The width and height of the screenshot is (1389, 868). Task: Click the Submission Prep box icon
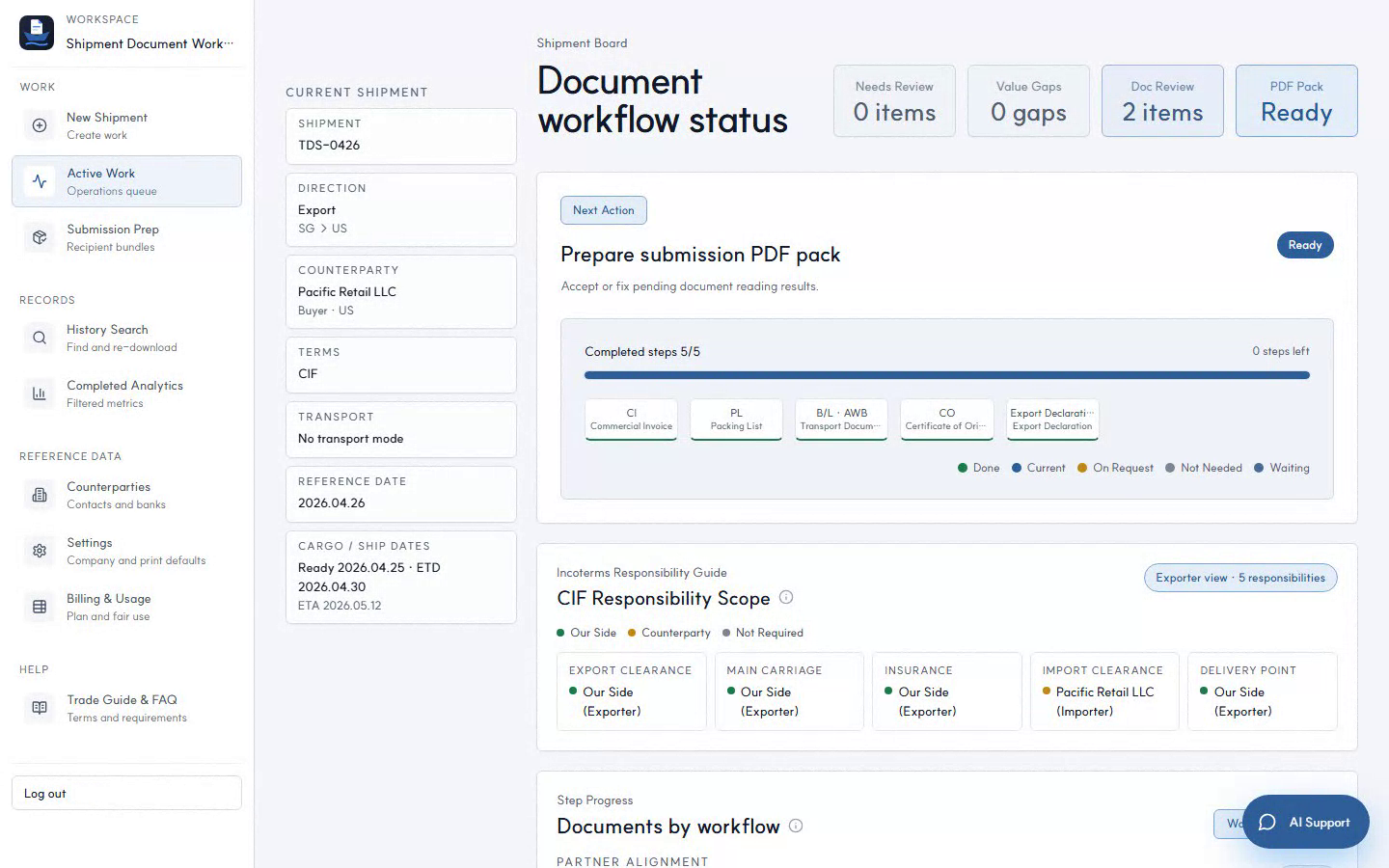coord(40,237)
